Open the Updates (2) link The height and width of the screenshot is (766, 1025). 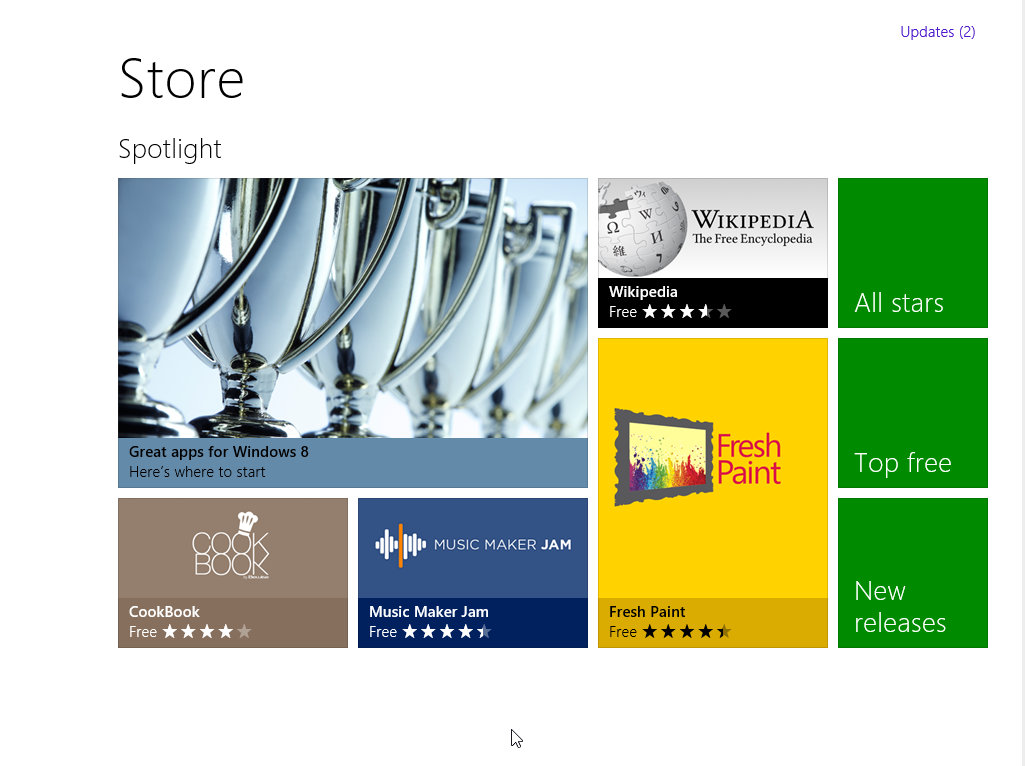(937, 32)
